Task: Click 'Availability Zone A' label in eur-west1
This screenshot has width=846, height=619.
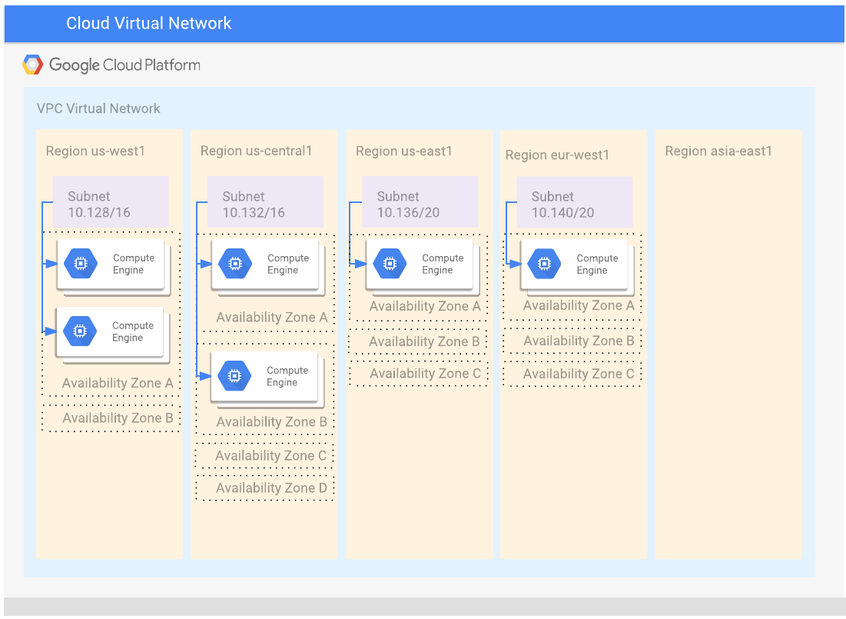Action: point(579,305)
